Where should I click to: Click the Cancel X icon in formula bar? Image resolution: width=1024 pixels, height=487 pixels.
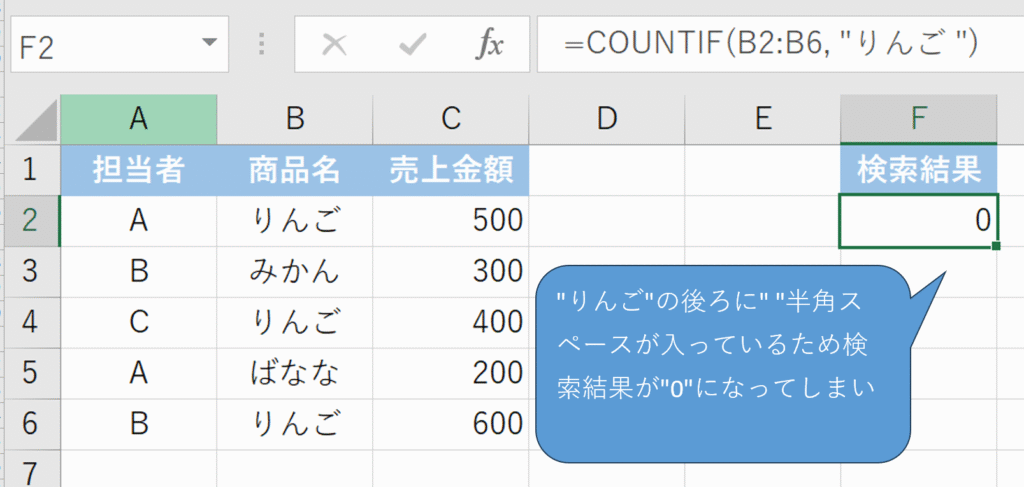click(335, 44)
